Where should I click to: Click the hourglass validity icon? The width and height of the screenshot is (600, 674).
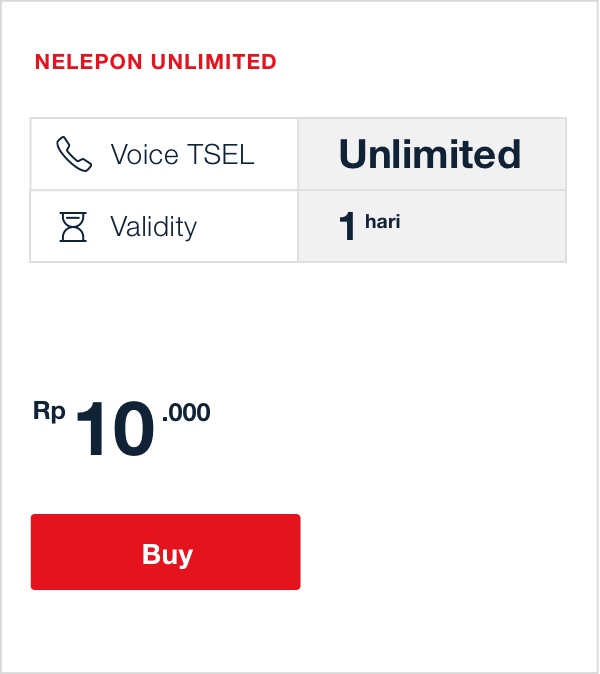click(x=73, y=227)
